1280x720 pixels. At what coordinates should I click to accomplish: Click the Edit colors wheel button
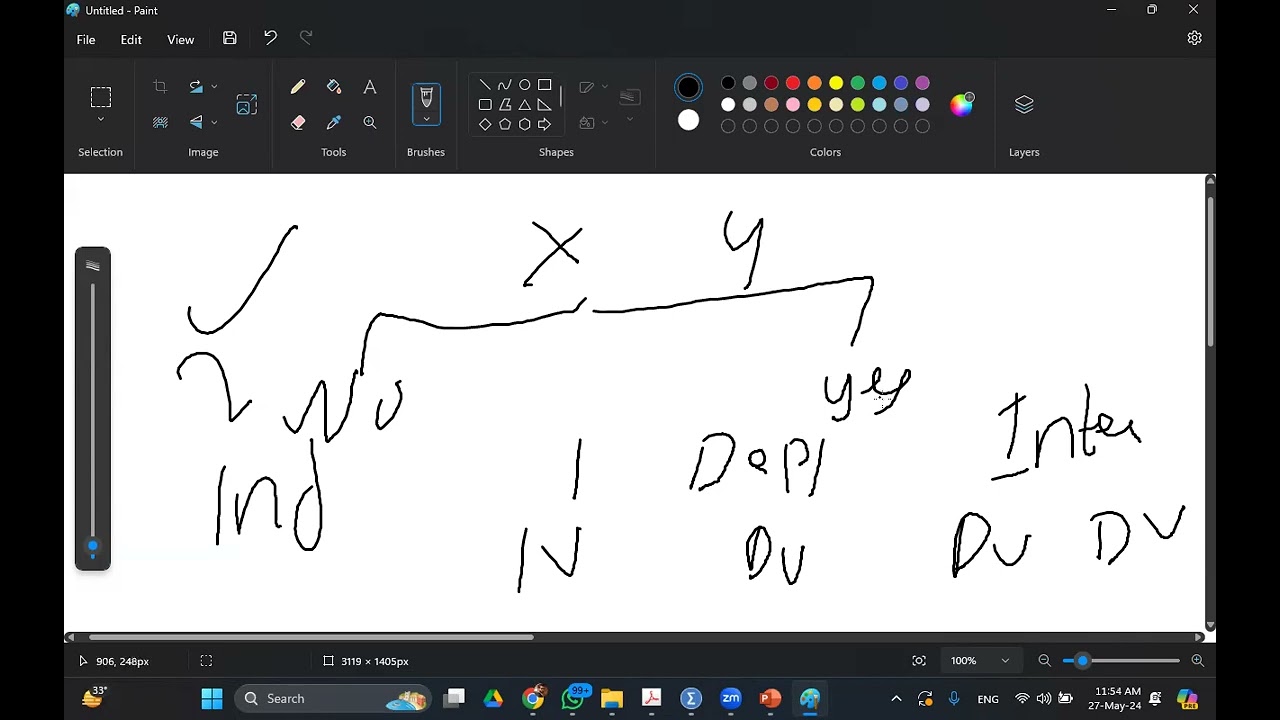tap(962, 105)
